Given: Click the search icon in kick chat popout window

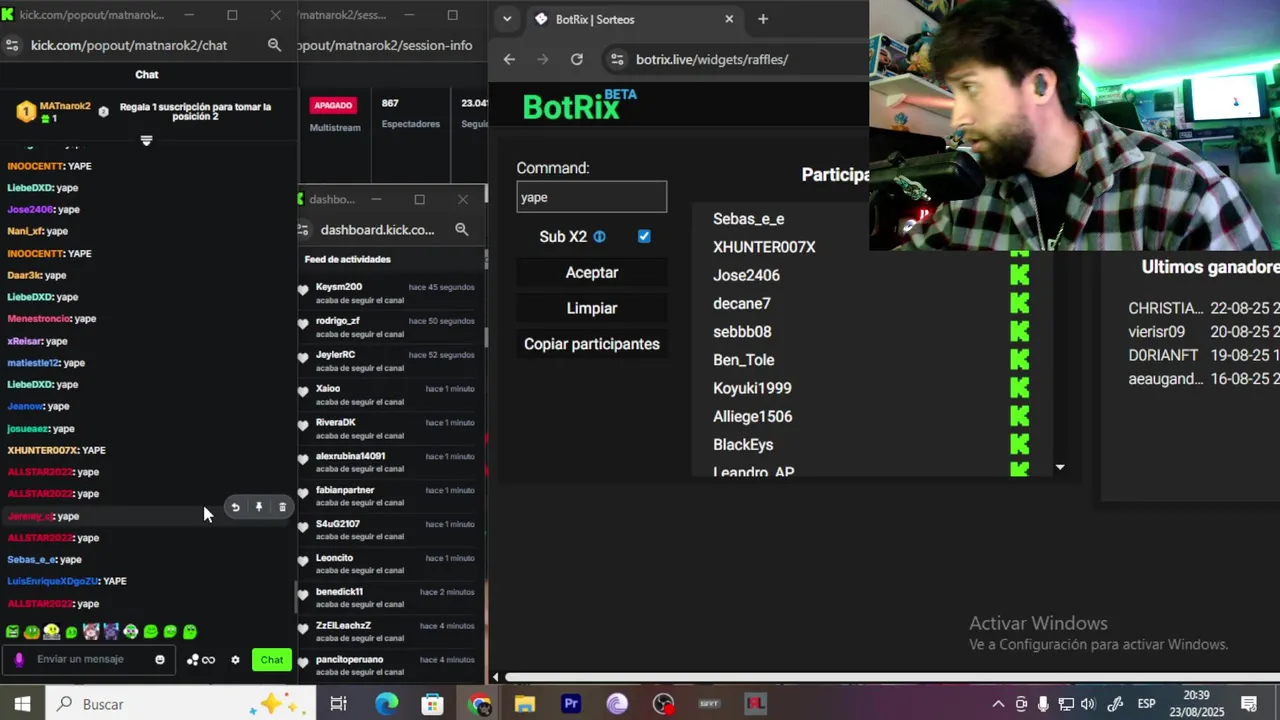Looking at the screenshot, I should coord(274,45).
